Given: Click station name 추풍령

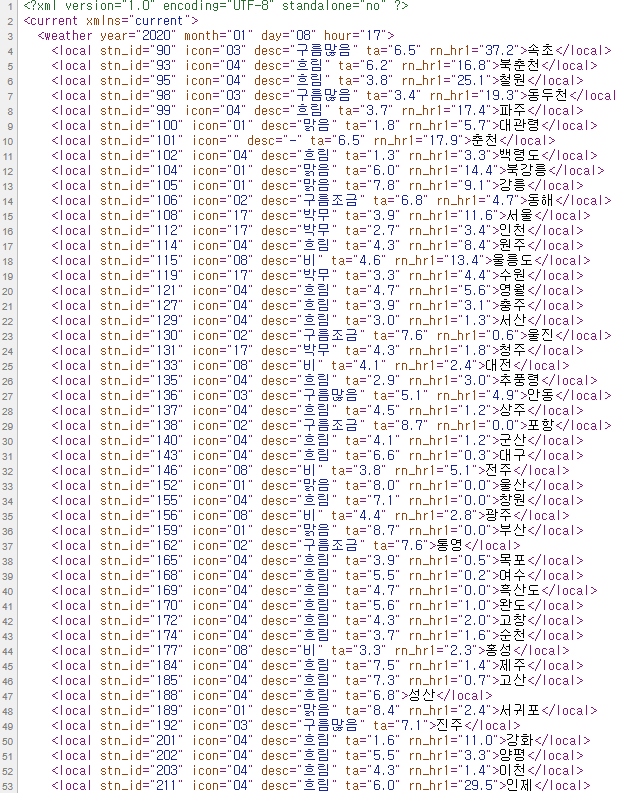Looking at the screenshot, I should [520, 380].
